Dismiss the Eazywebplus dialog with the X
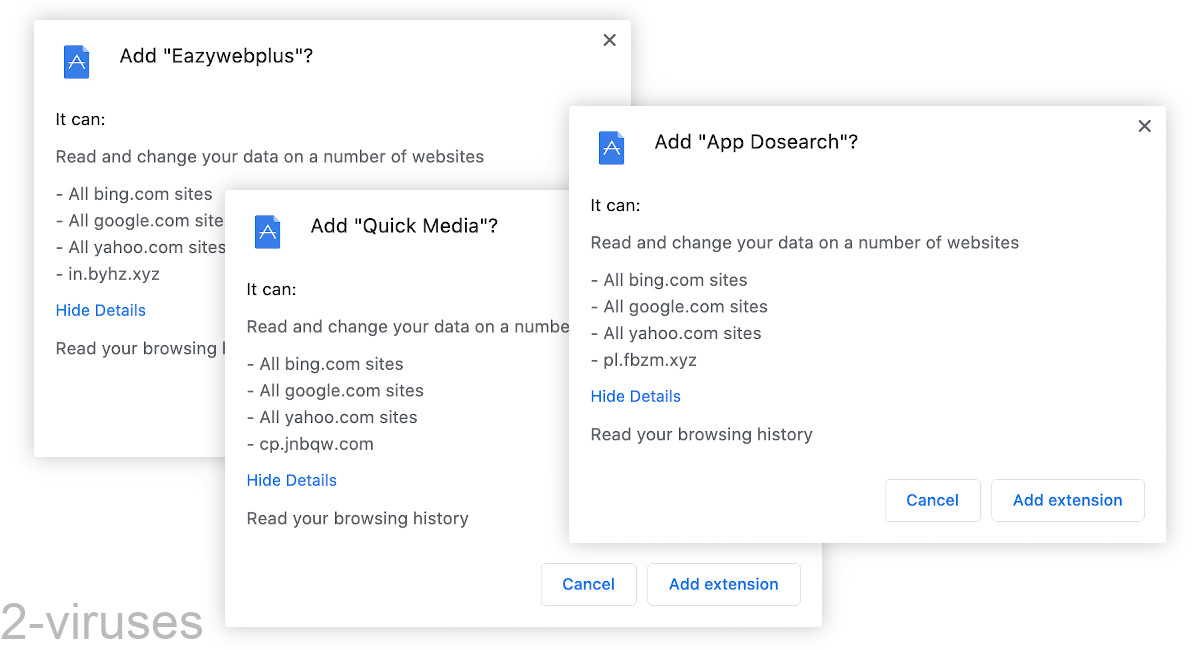The image size is (1200, 650). [609, 40]
